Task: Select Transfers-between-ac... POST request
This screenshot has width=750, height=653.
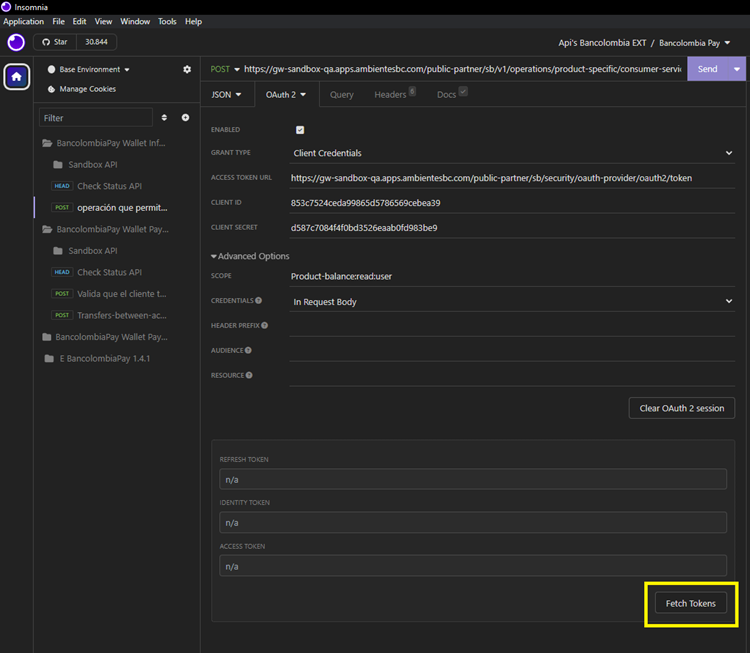Action: click(109, 315)
